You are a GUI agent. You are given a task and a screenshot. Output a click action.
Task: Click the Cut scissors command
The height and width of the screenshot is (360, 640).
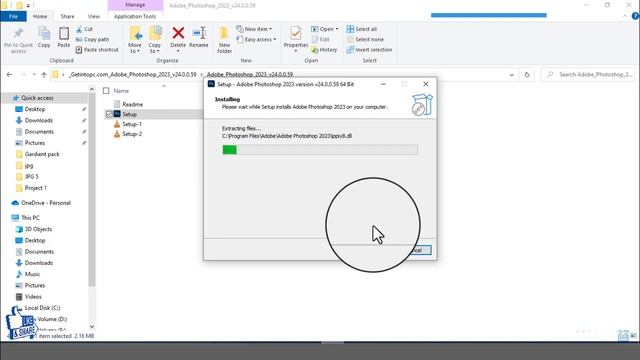tap(84, 29)
